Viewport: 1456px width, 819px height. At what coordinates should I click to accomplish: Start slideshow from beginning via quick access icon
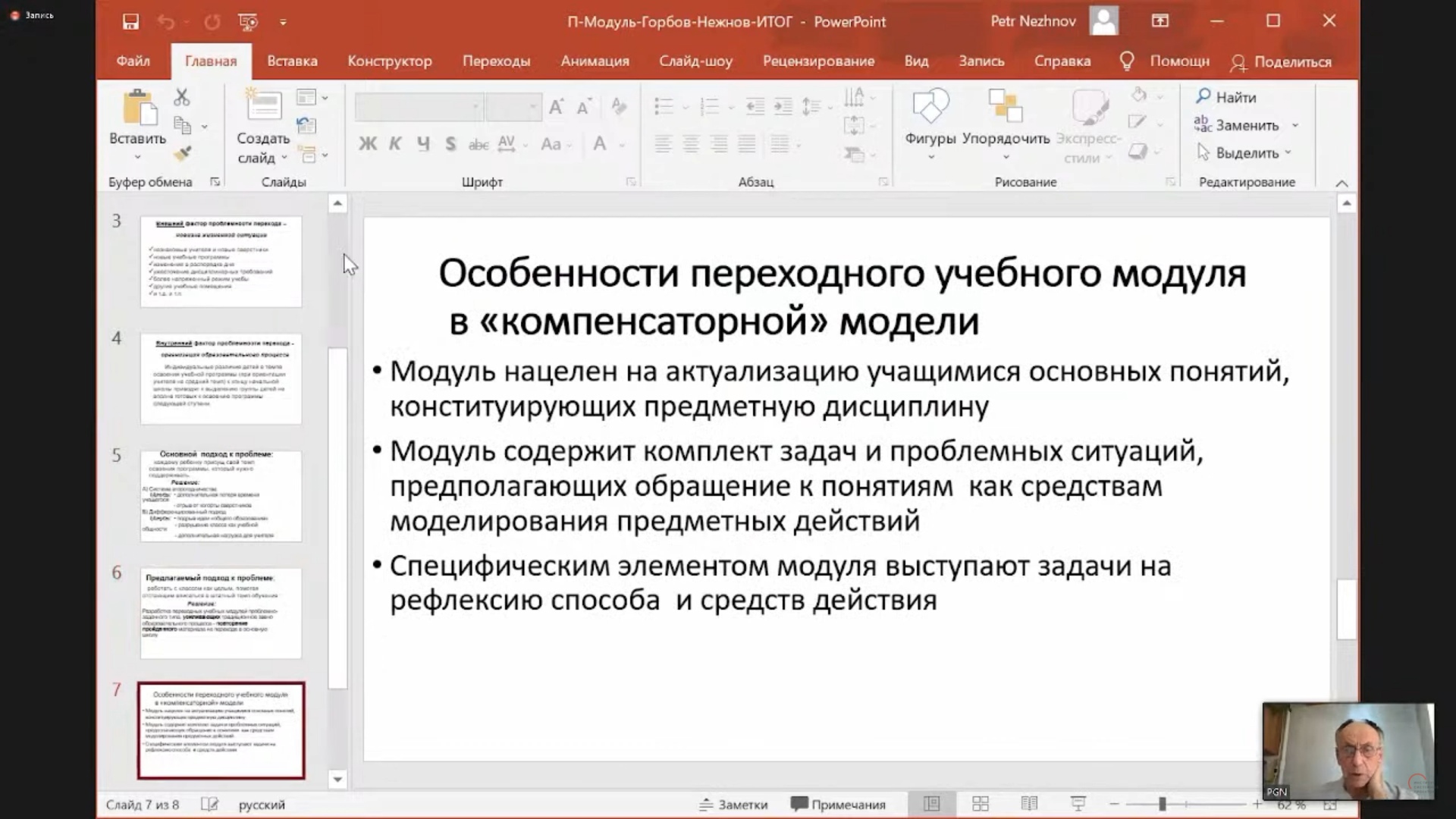248,22
